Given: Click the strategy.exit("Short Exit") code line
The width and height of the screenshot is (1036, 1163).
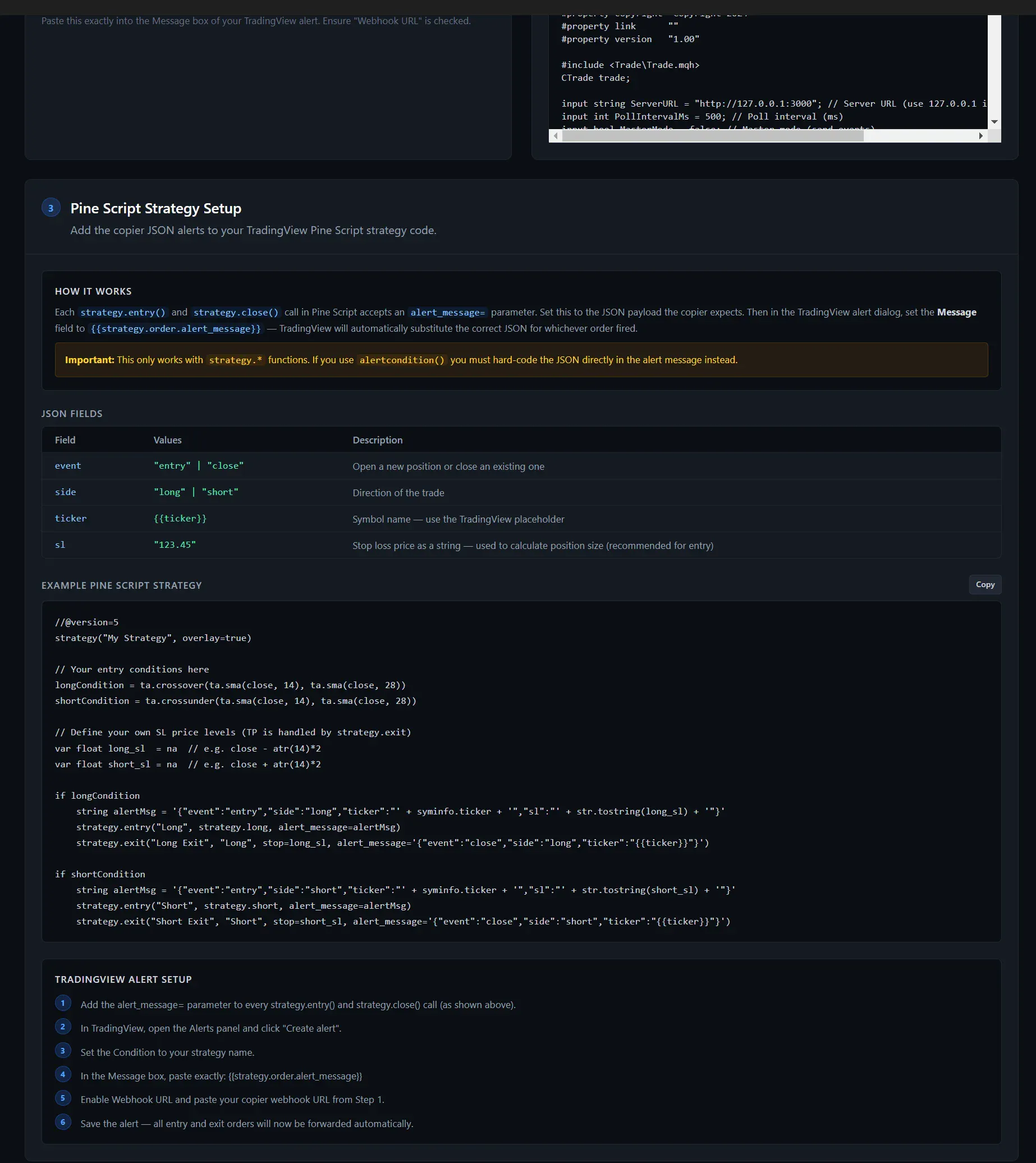Looking at the screenshot, I should tap(403, 922).
